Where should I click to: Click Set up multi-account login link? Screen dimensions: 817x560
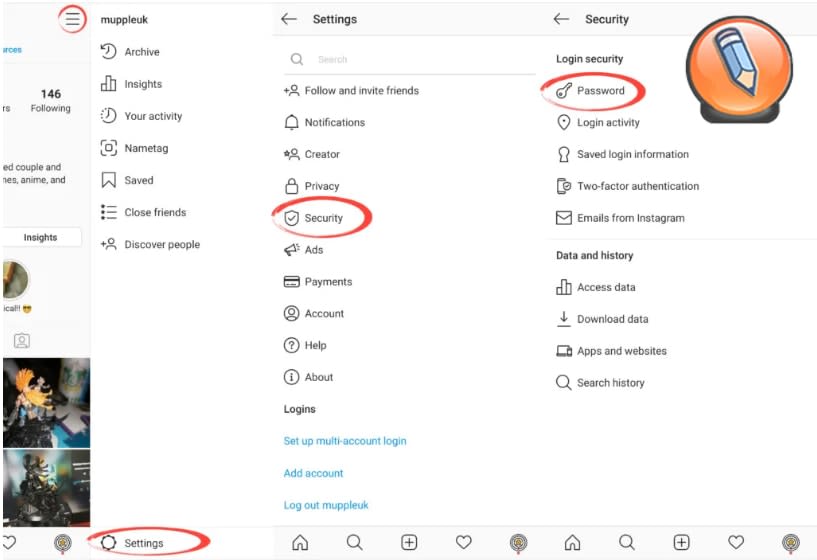(x=345, y=441)
